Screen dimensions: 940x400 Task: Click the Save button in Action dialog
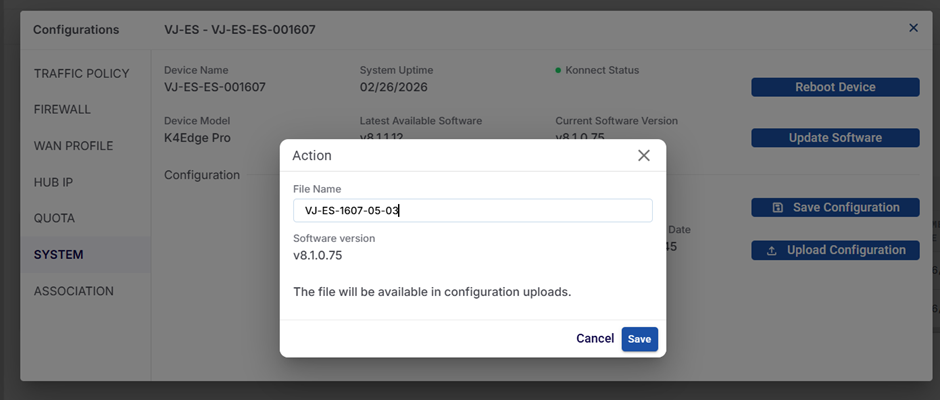click(x=639, y=339)
